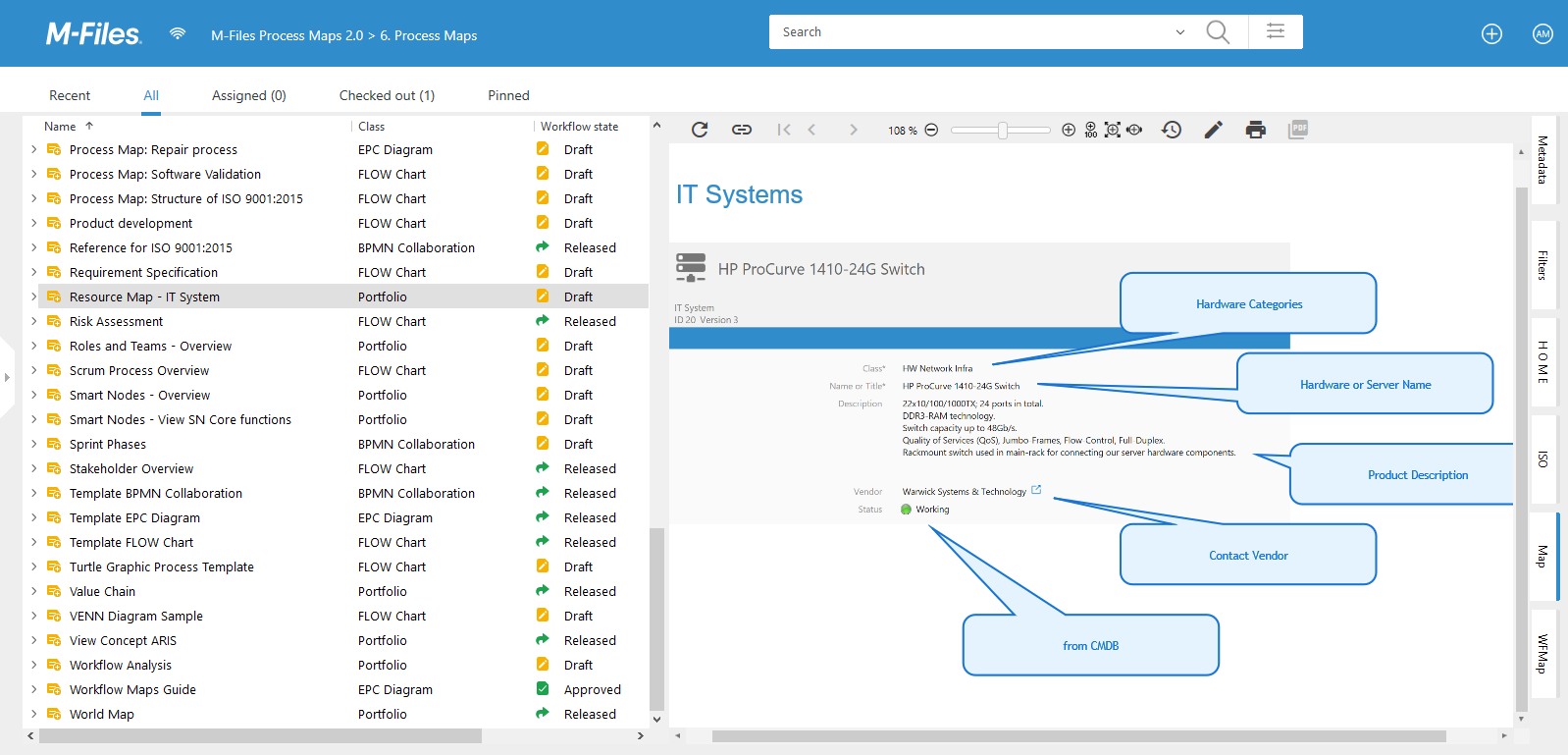Open the Checked out (1) tab
The width and height of the screenshot is (1568, 755).
387,95
